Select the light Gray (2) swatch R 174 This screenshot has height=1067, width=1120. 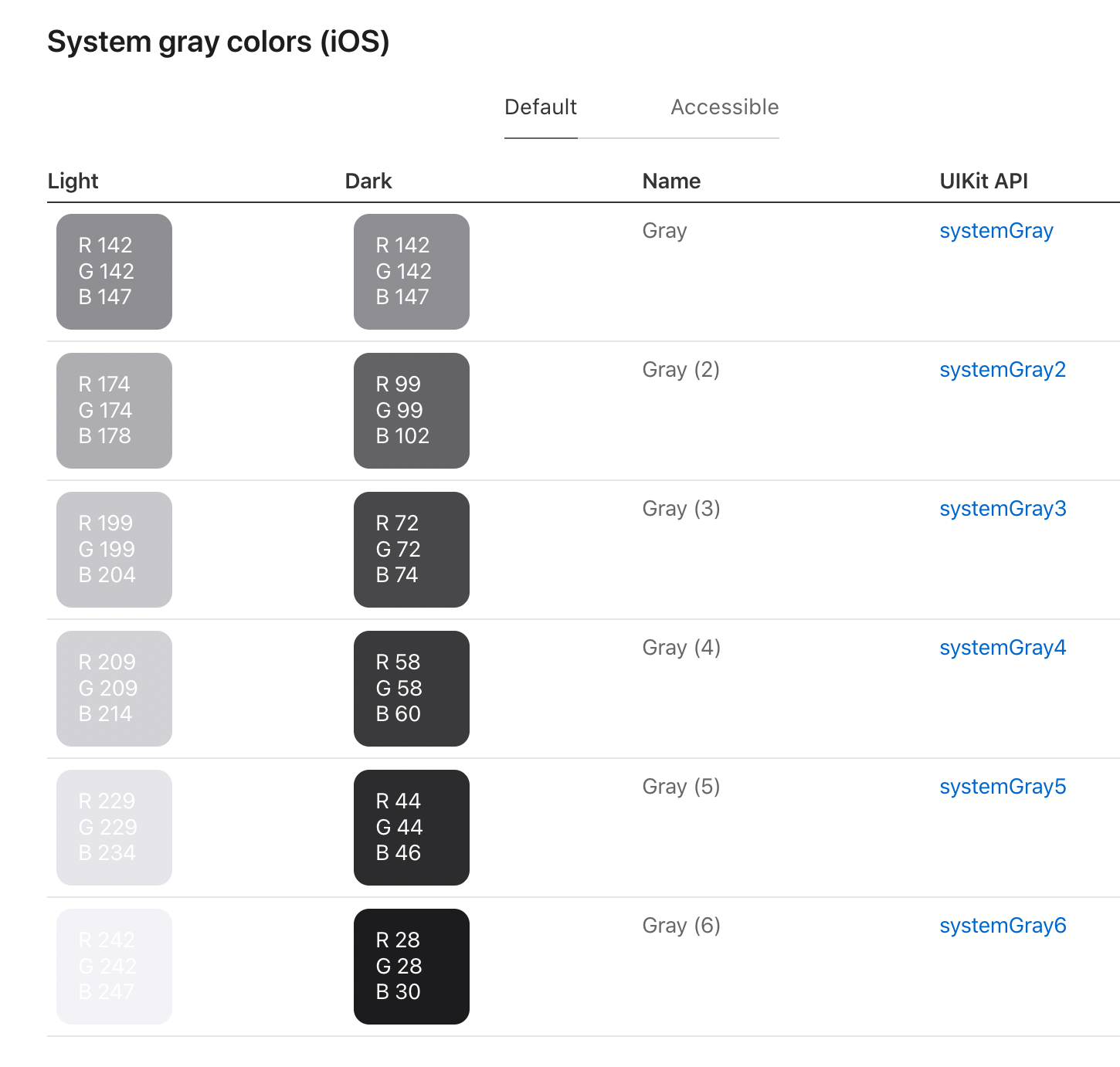click(x=114, y=410)
